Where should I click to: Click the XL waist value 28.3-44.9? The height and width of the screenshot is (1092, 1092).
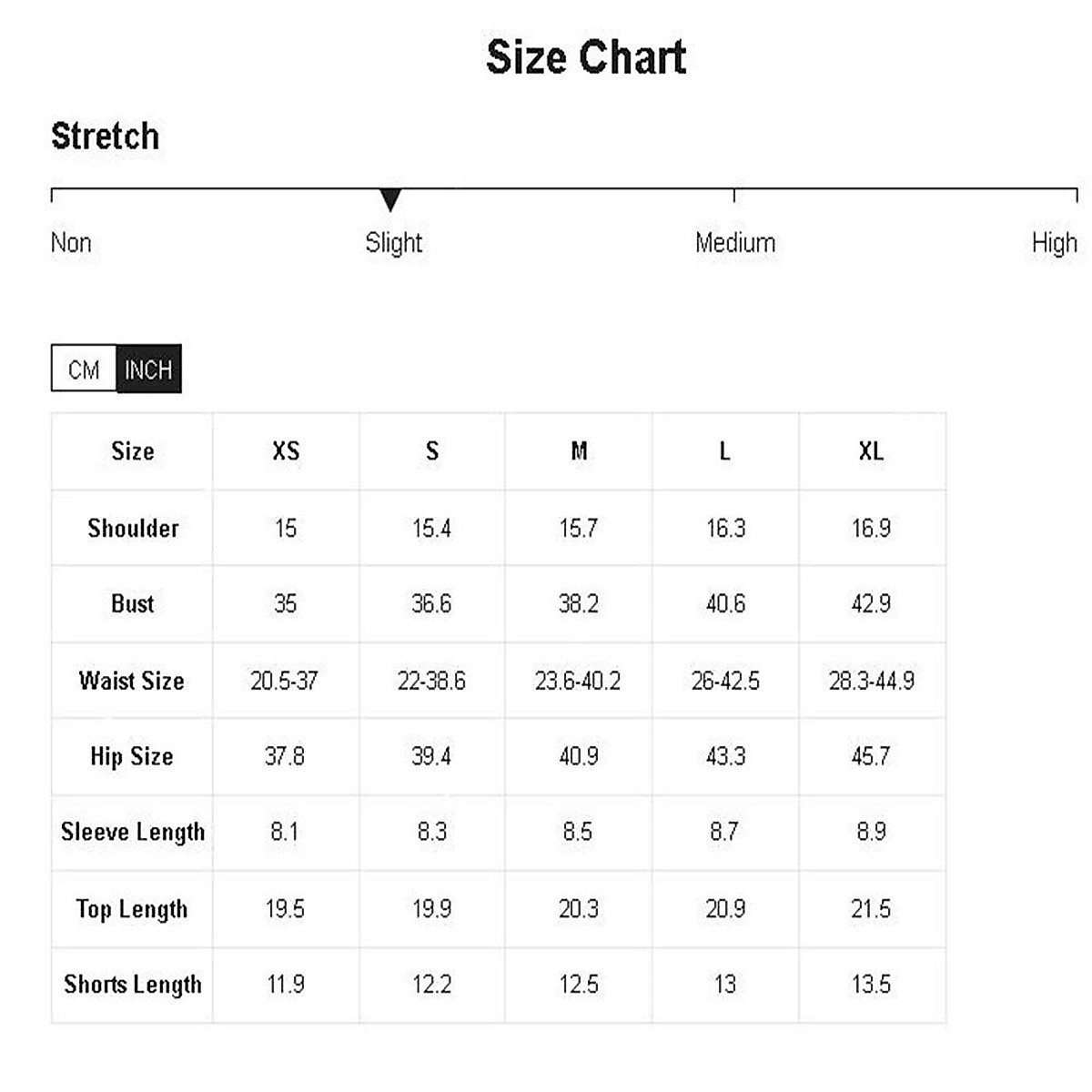871,681
